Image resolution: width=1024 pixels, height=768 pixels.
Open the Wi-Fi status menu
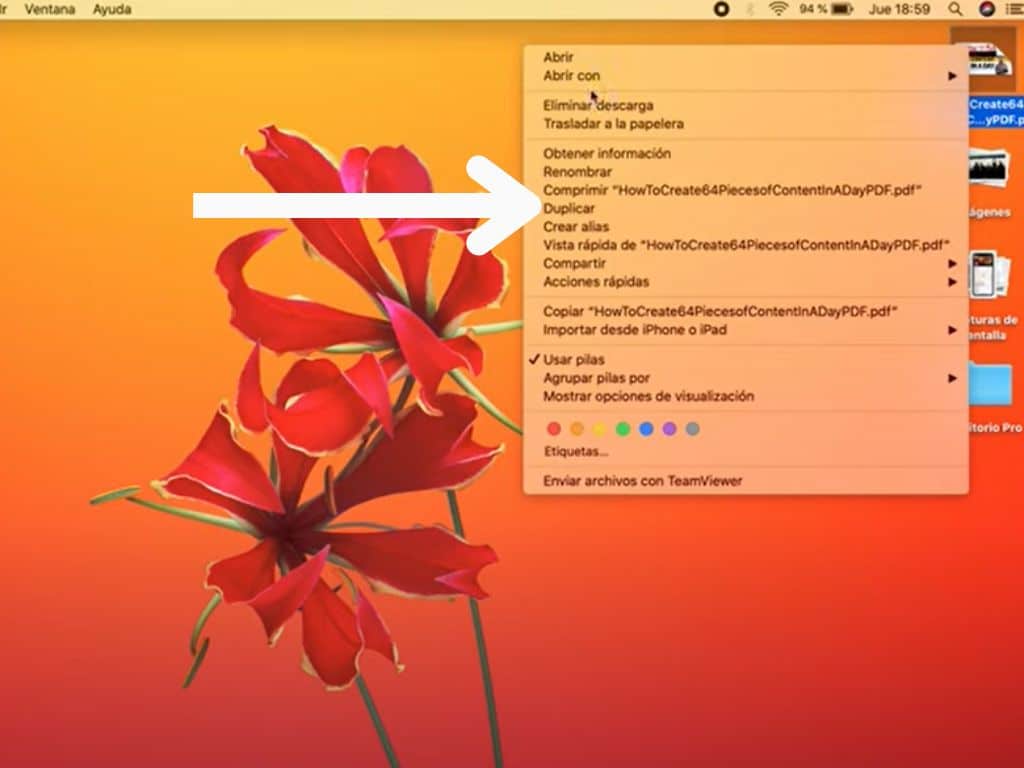click(x=778, y=9)
